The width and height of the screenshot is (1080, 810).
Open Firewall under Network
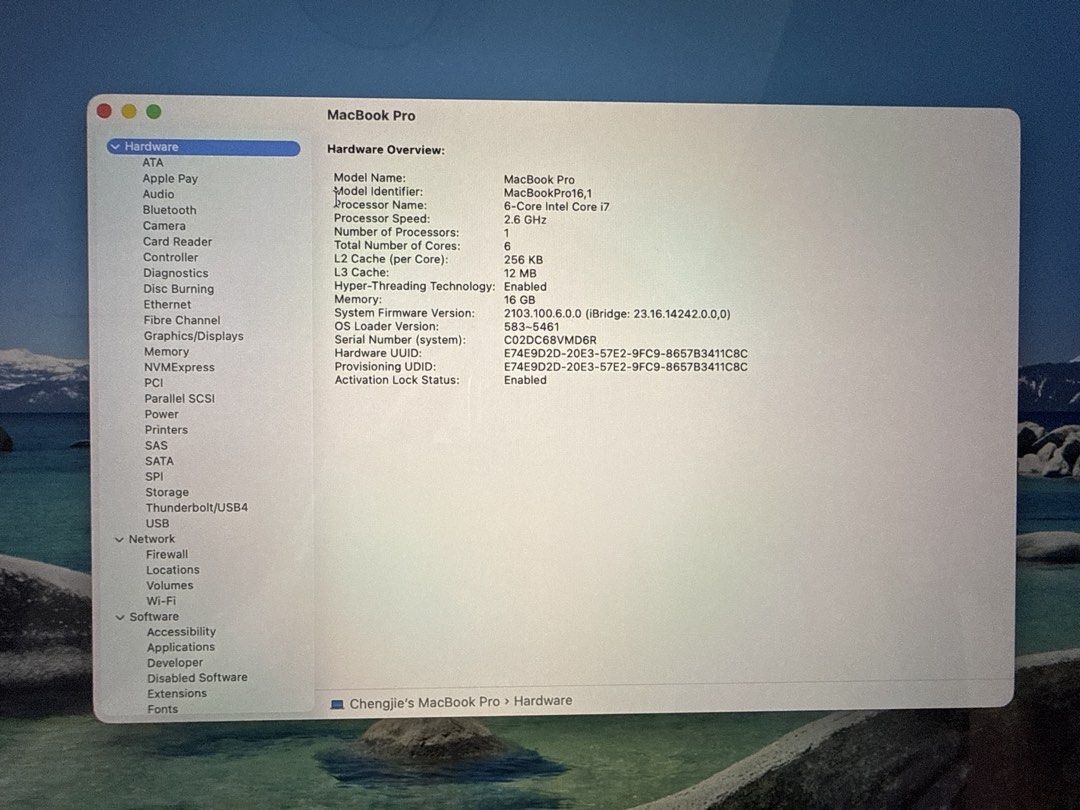tap(167, 554)
